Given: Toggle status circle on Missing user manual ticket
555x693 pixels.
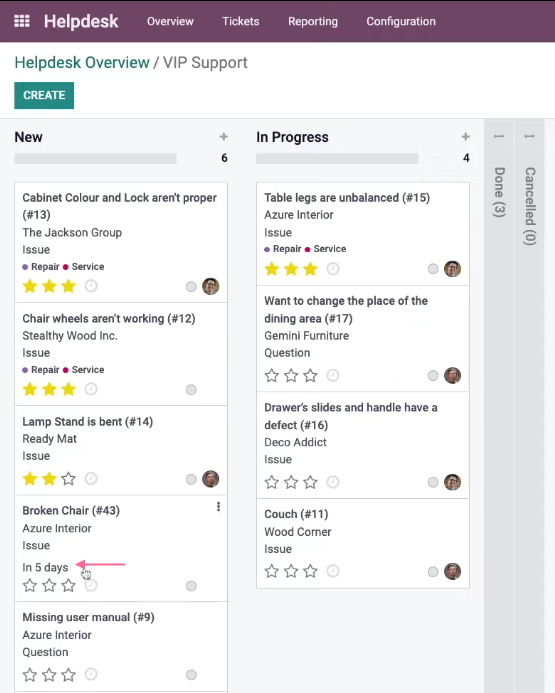Looking at the screenshot, I should coord(191,674).
